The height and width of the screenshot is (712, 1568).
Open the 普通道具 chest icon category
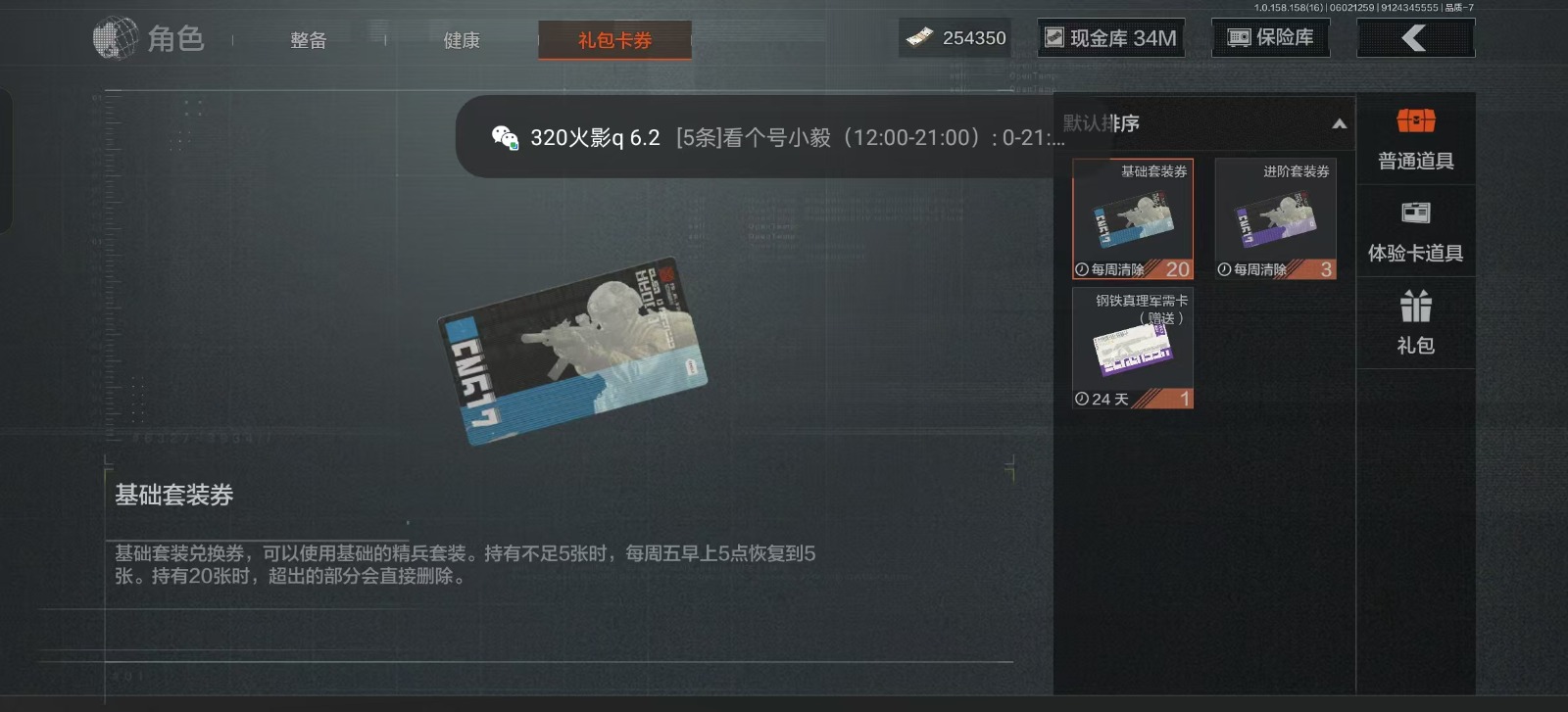coord(1415,121)
